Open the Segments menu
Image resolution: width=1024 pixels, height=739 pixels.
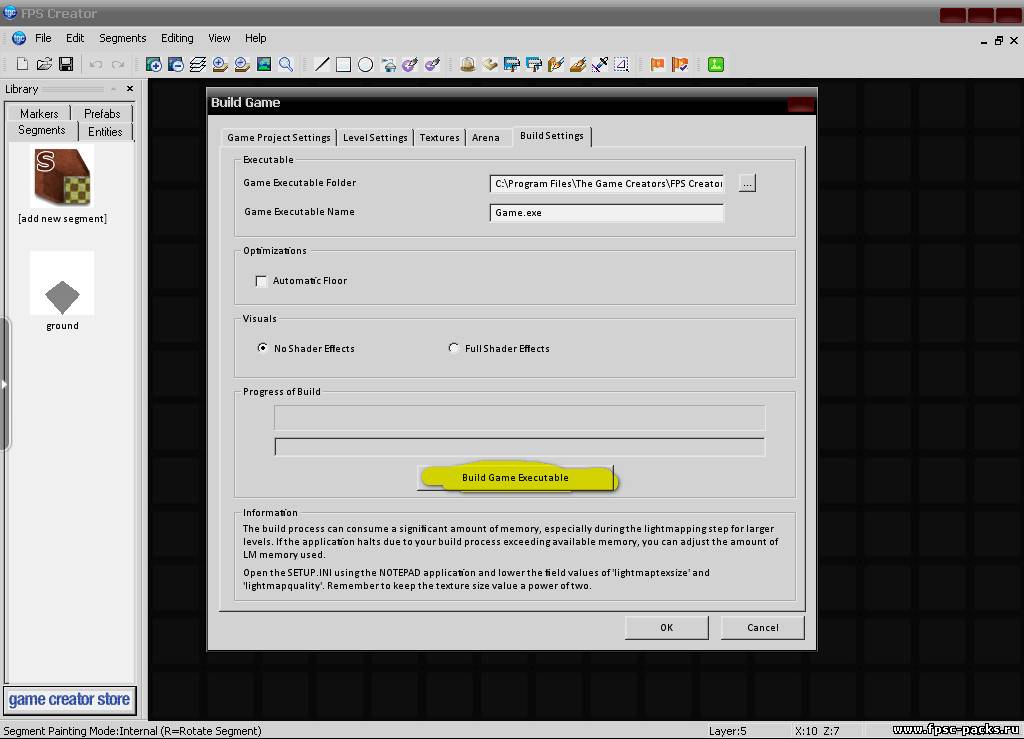[122, 38]
